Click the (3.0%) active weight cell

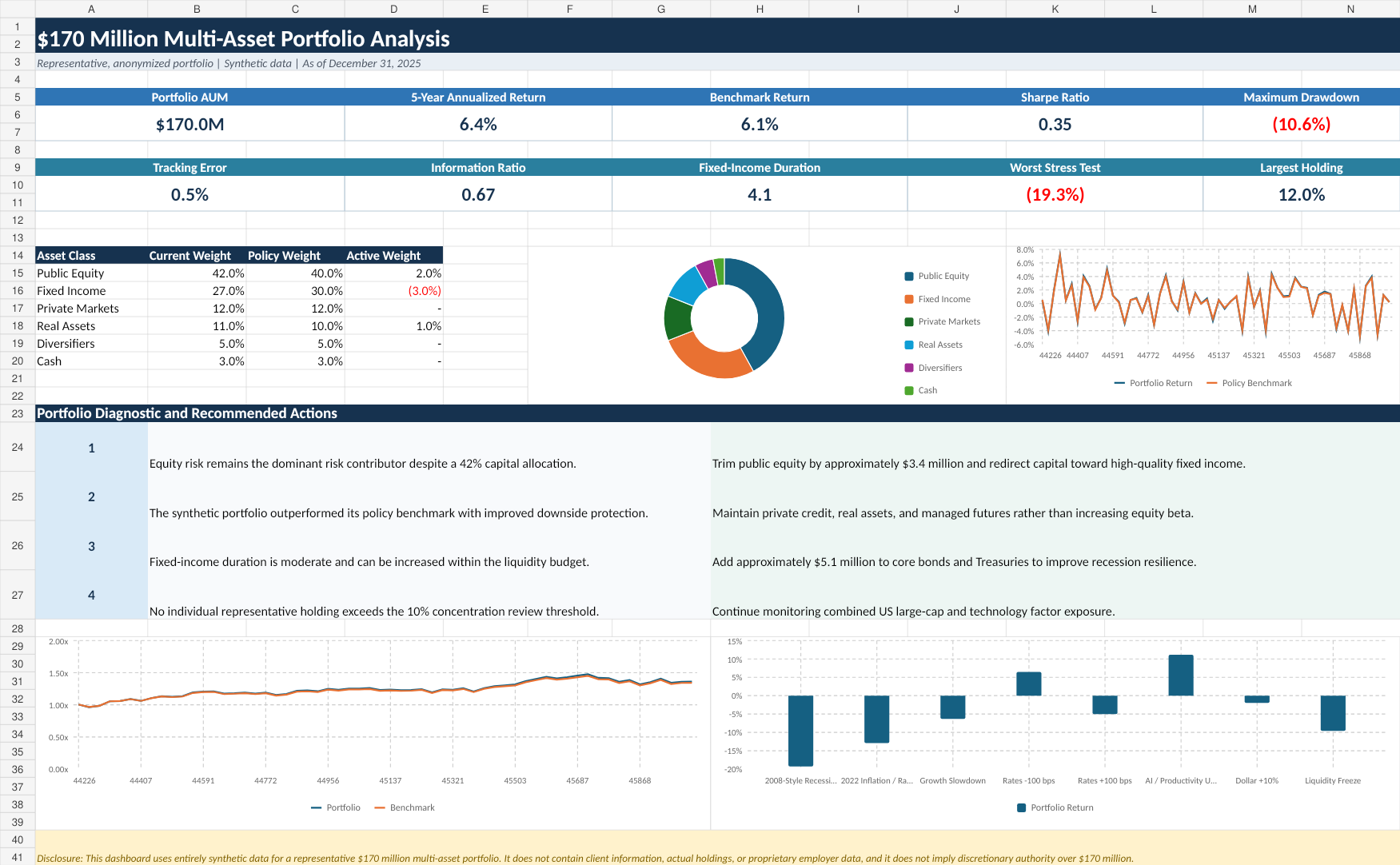pyautogui.click(x=393, y=290)
